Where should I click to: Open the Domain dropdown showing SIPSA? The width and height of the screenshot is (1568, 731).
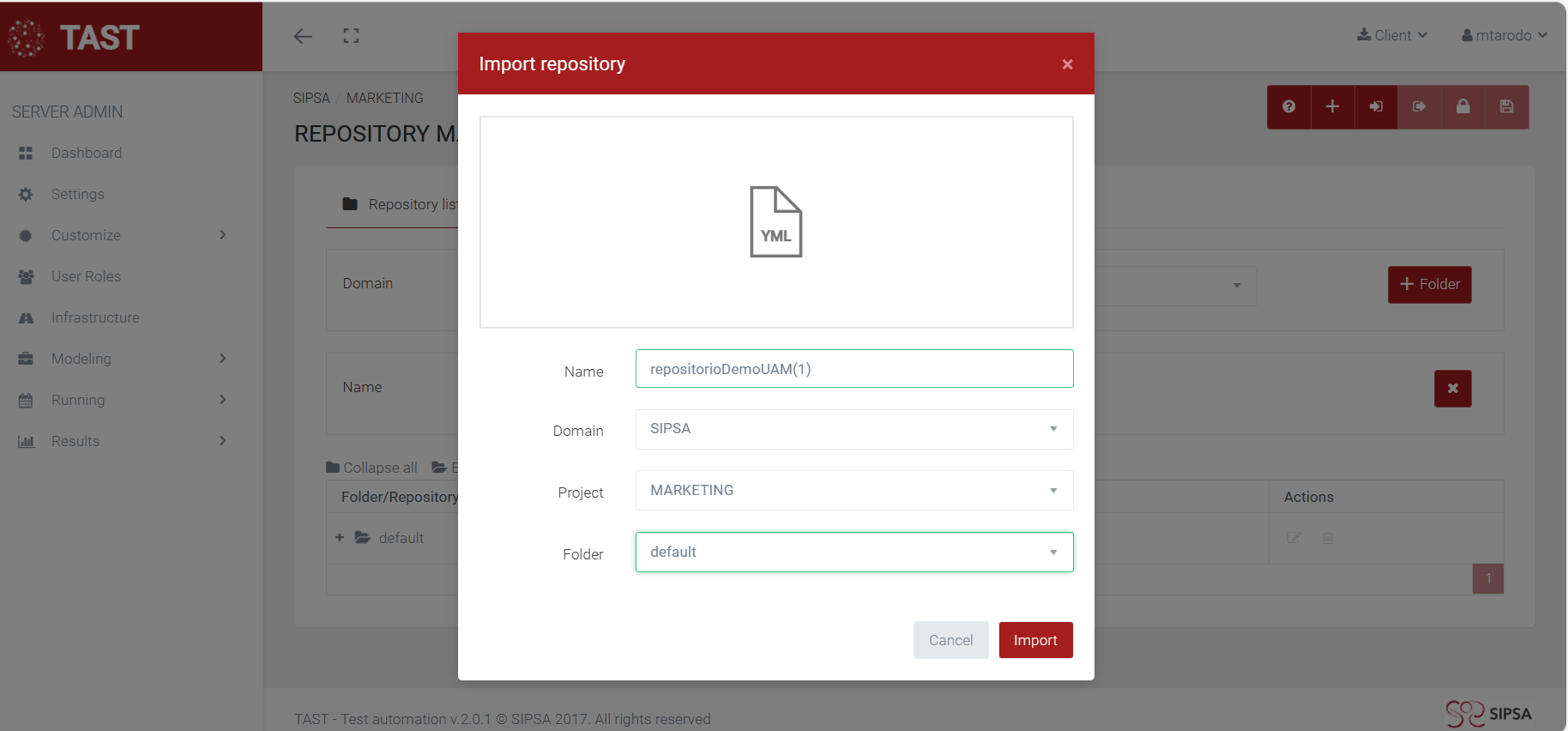[853, 429]
